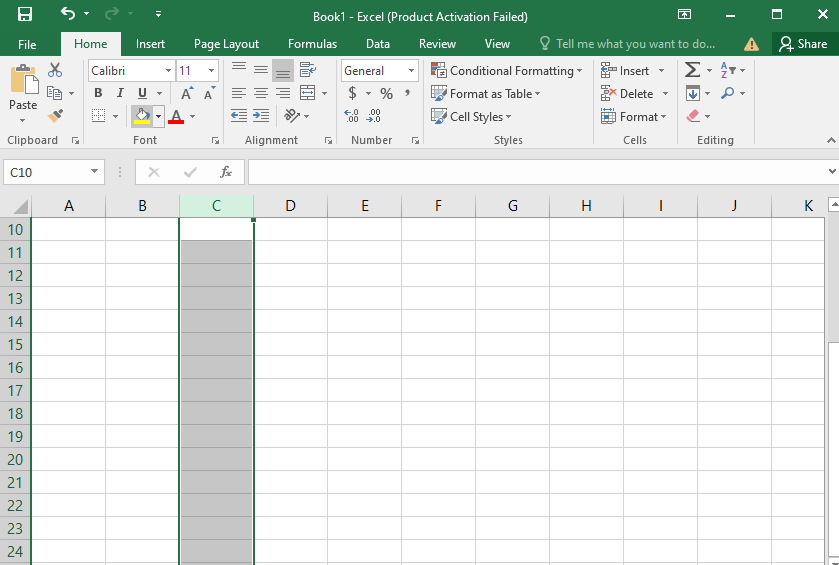Image resolution: width=839 pixels, height=565 pixels.
Task: Toggle Bottom Align
Action: click(x=283, y=70)
